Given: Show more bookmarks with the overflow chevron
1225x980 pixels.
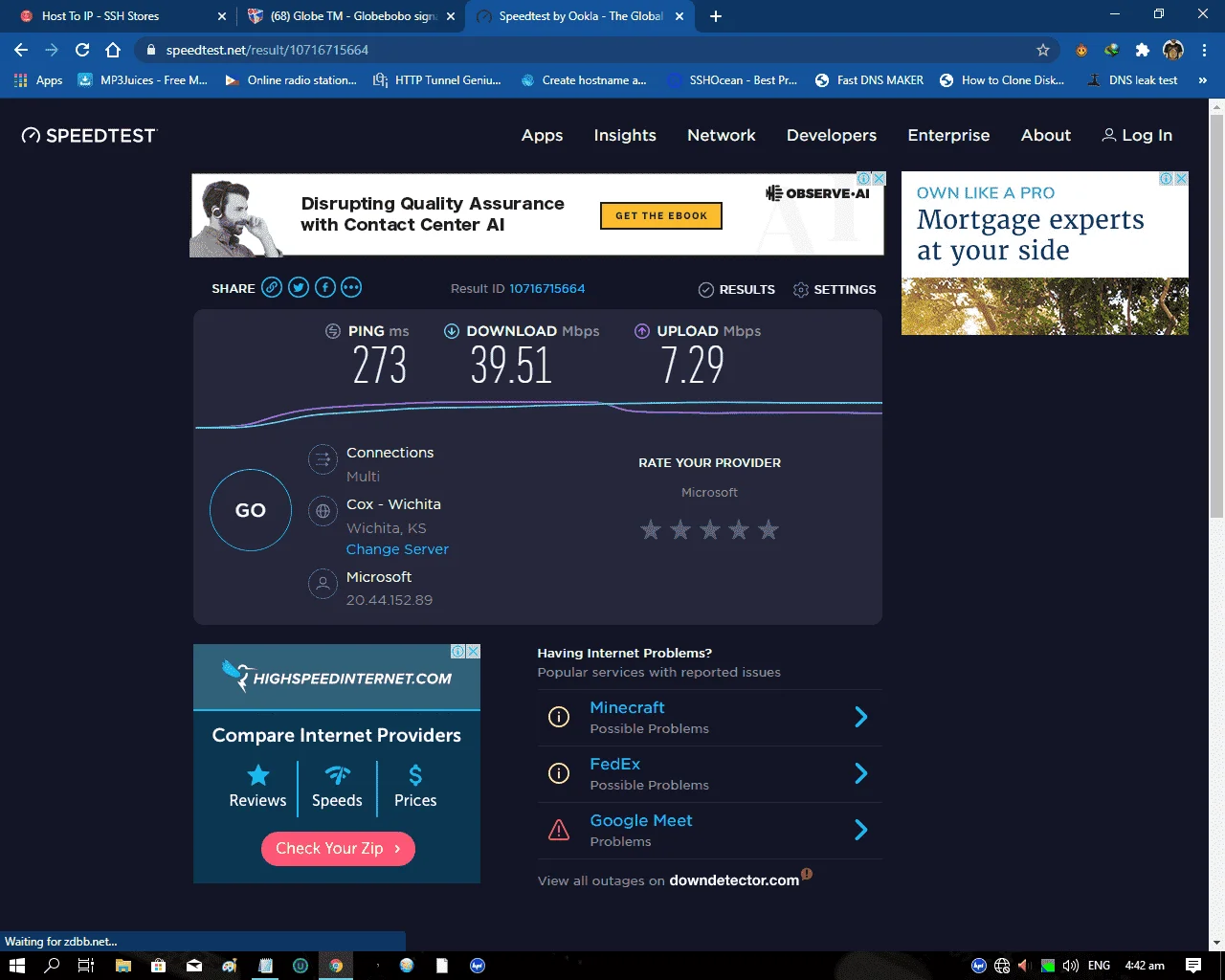Looking at the screenshot, I should tap(1203, 80).
